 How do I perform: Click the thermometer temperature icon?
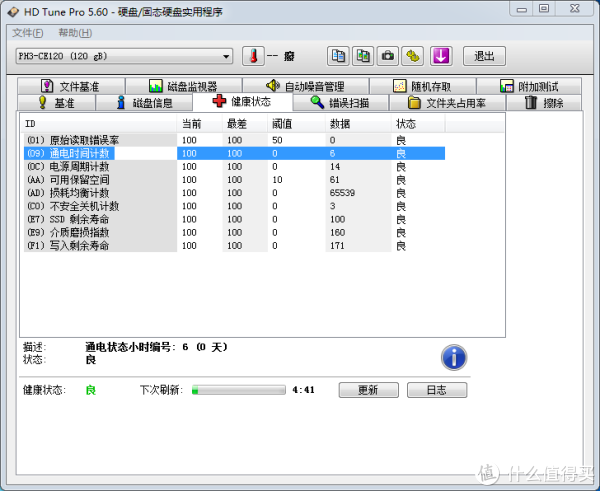click(253, 56)
